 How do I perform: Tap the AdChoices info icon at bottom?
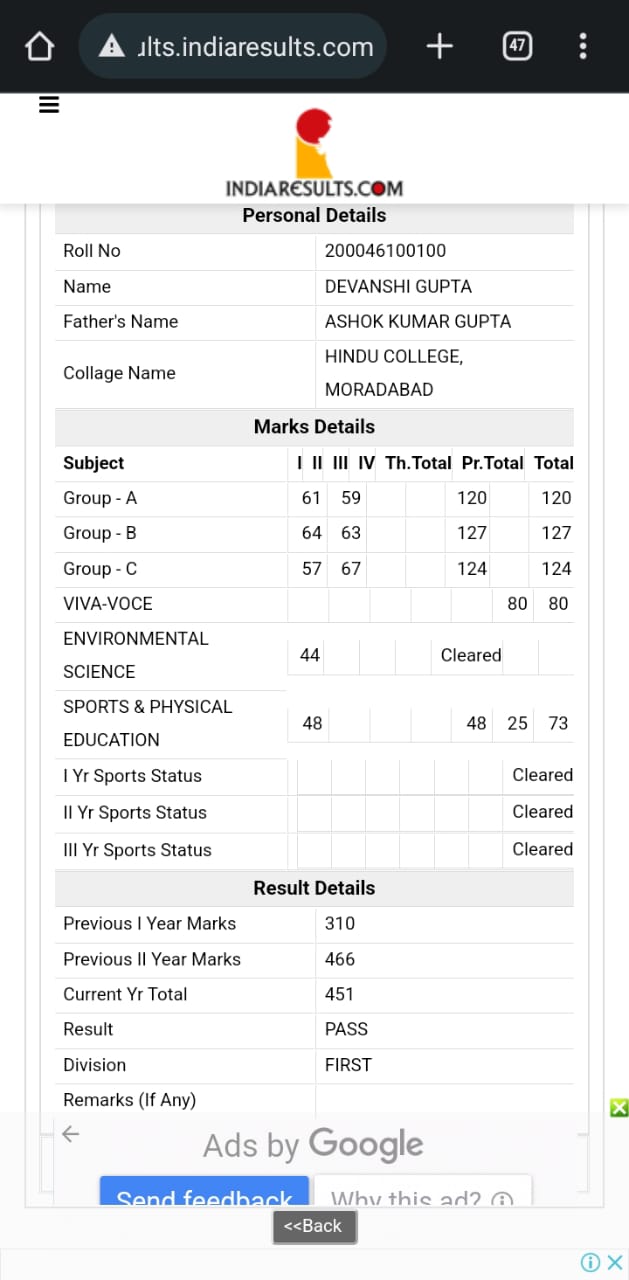pos(591,1262)
